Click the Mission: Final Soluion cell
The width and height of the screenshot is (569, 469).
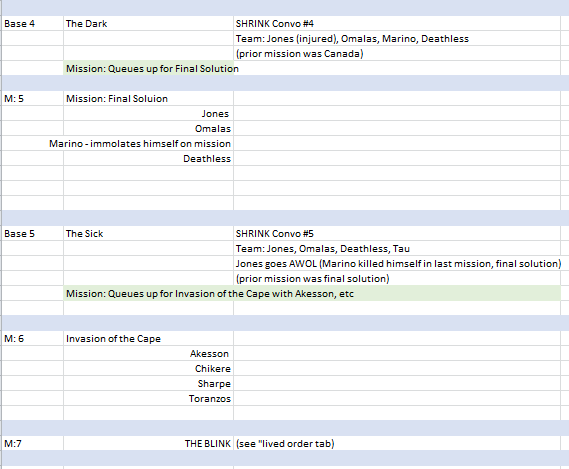148,98
